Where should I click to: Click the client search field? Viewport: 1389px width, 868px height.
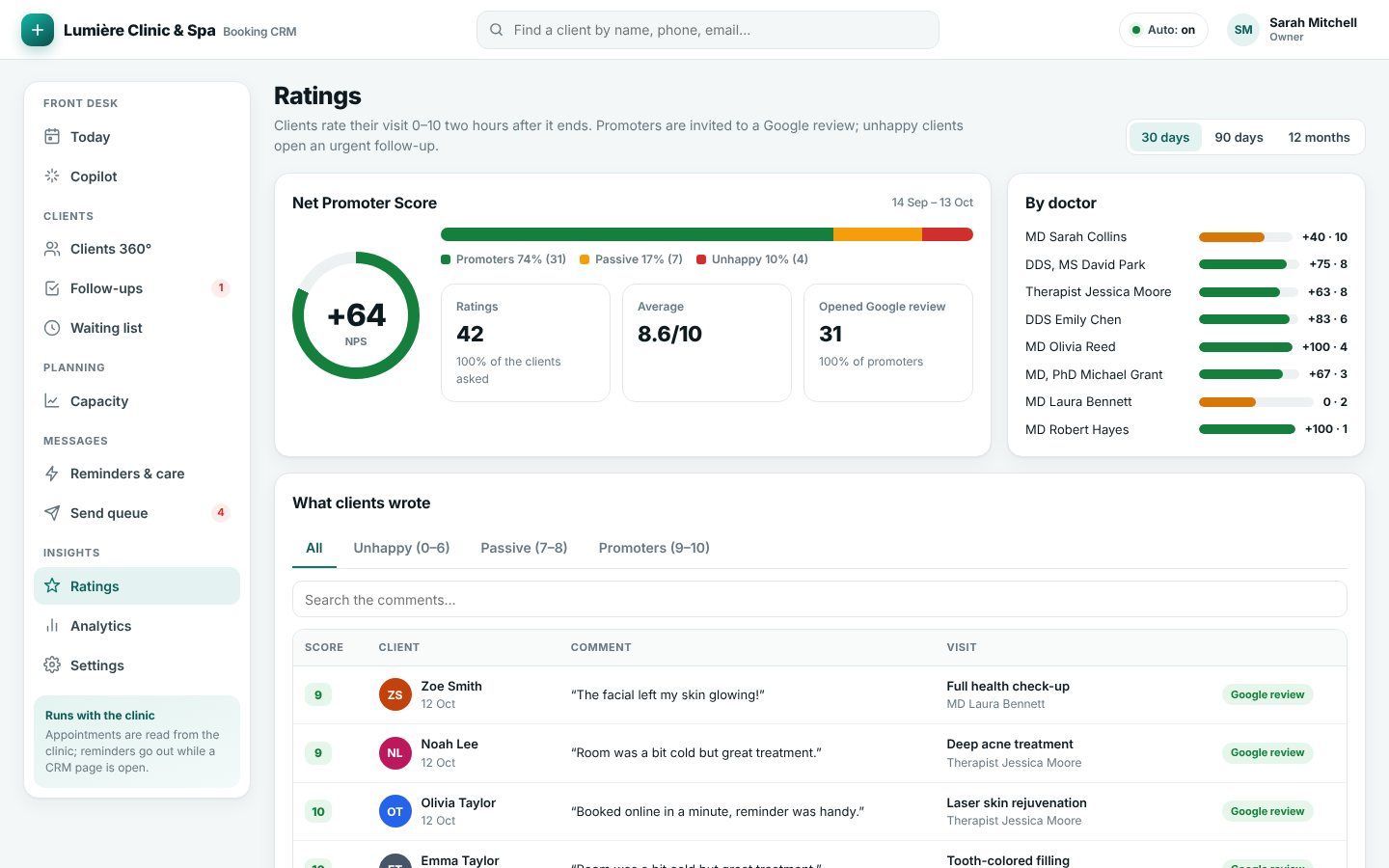[707, 30]
